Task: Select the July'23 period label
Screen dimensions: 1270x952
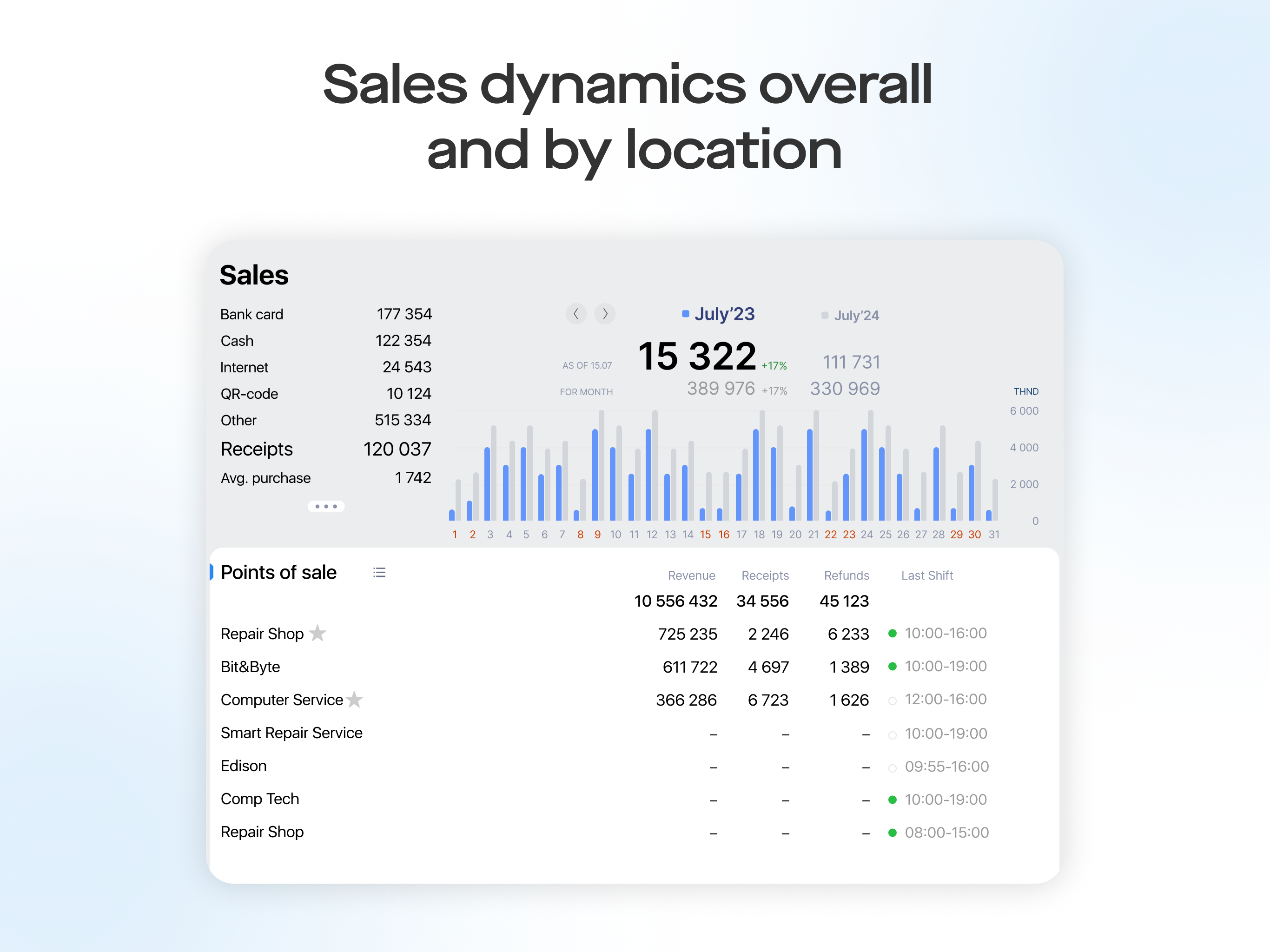Action: (x=724, y=314)
